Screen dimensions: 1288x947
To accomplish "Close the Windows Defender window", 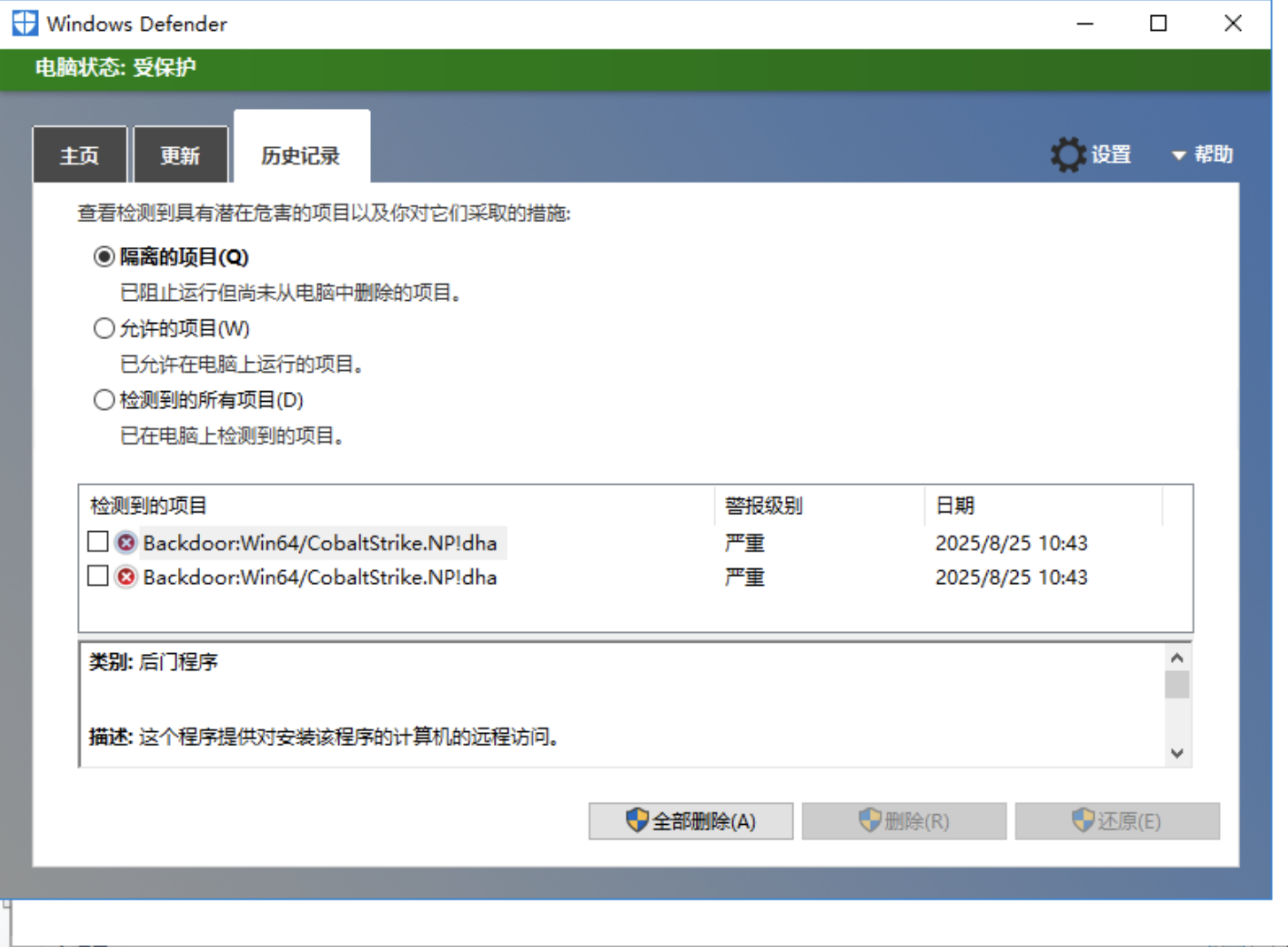I will [1233, 24].
